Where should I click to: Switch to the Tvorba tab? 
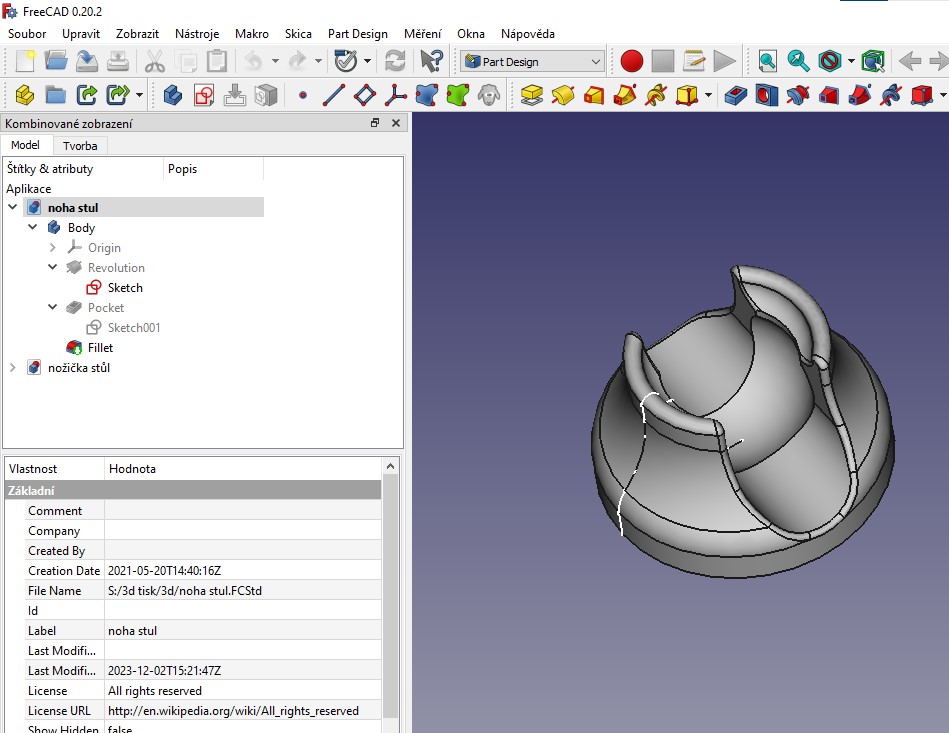pyautogui.click(x=80, y=145)
